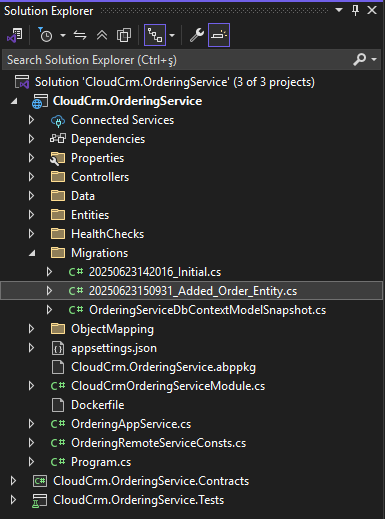Select the 20250623142016_Initial.cs file
This screenshot has height=519, width=385.
pos(155,272)
